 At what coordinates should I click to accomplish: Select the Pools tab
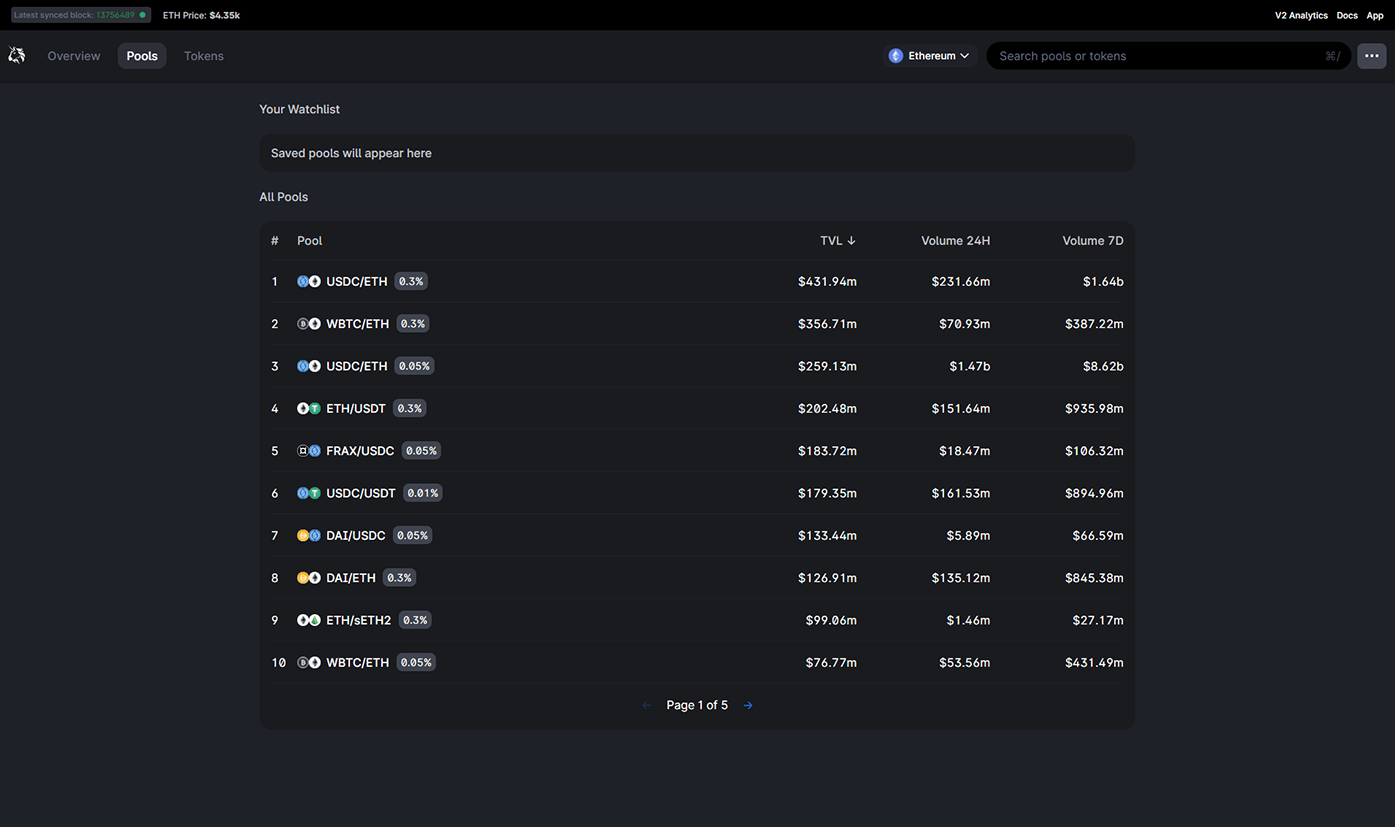(x=142, y=56)
